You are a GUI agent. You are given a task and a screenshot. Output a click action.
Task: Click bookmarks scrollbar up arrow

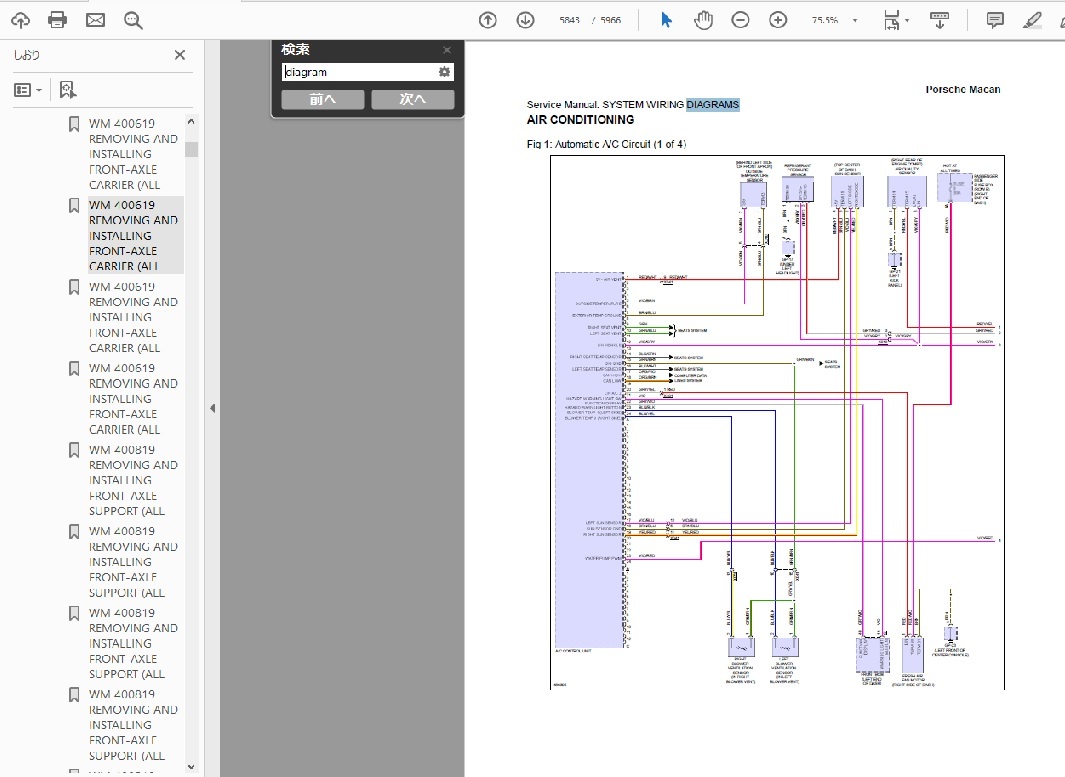(191, 122)
